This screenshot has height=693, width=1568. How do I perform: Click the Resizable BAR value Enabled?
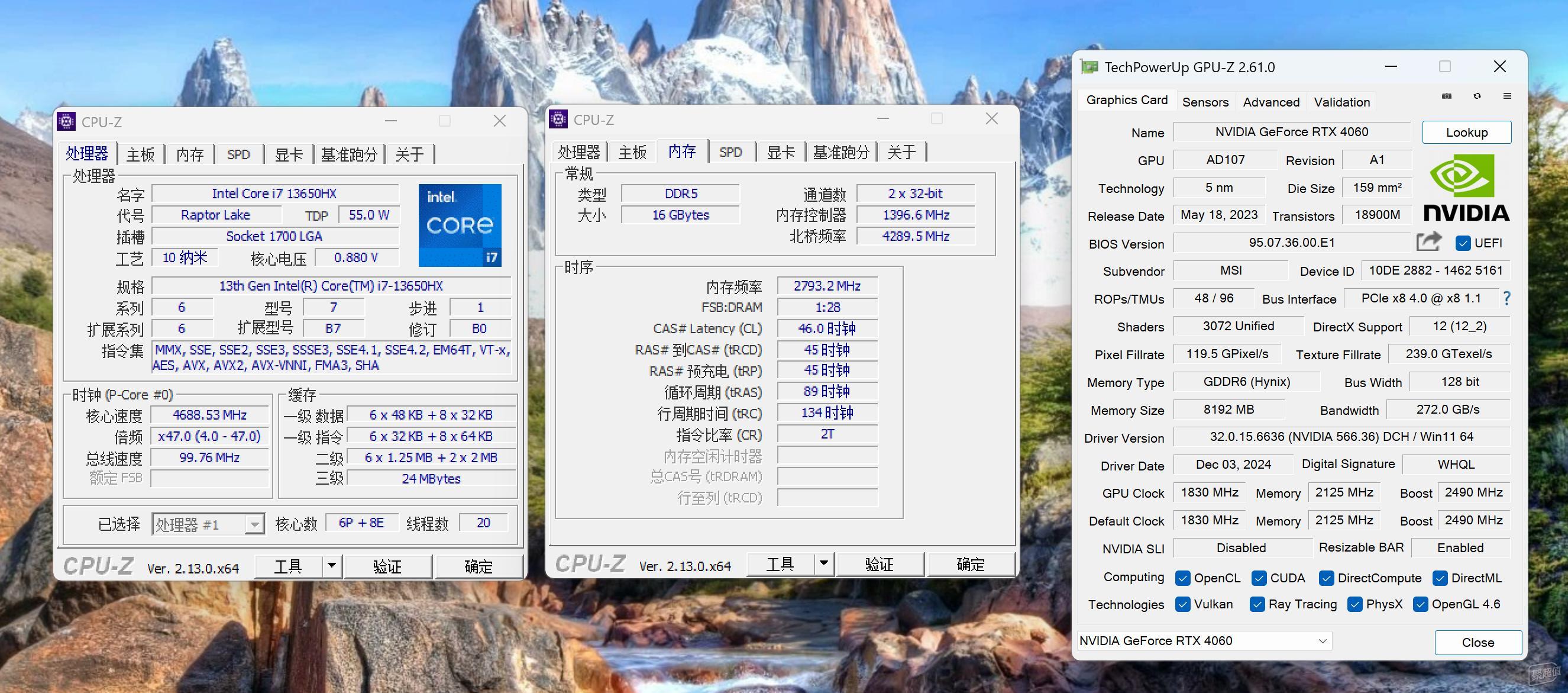[x=1460, y=547]
